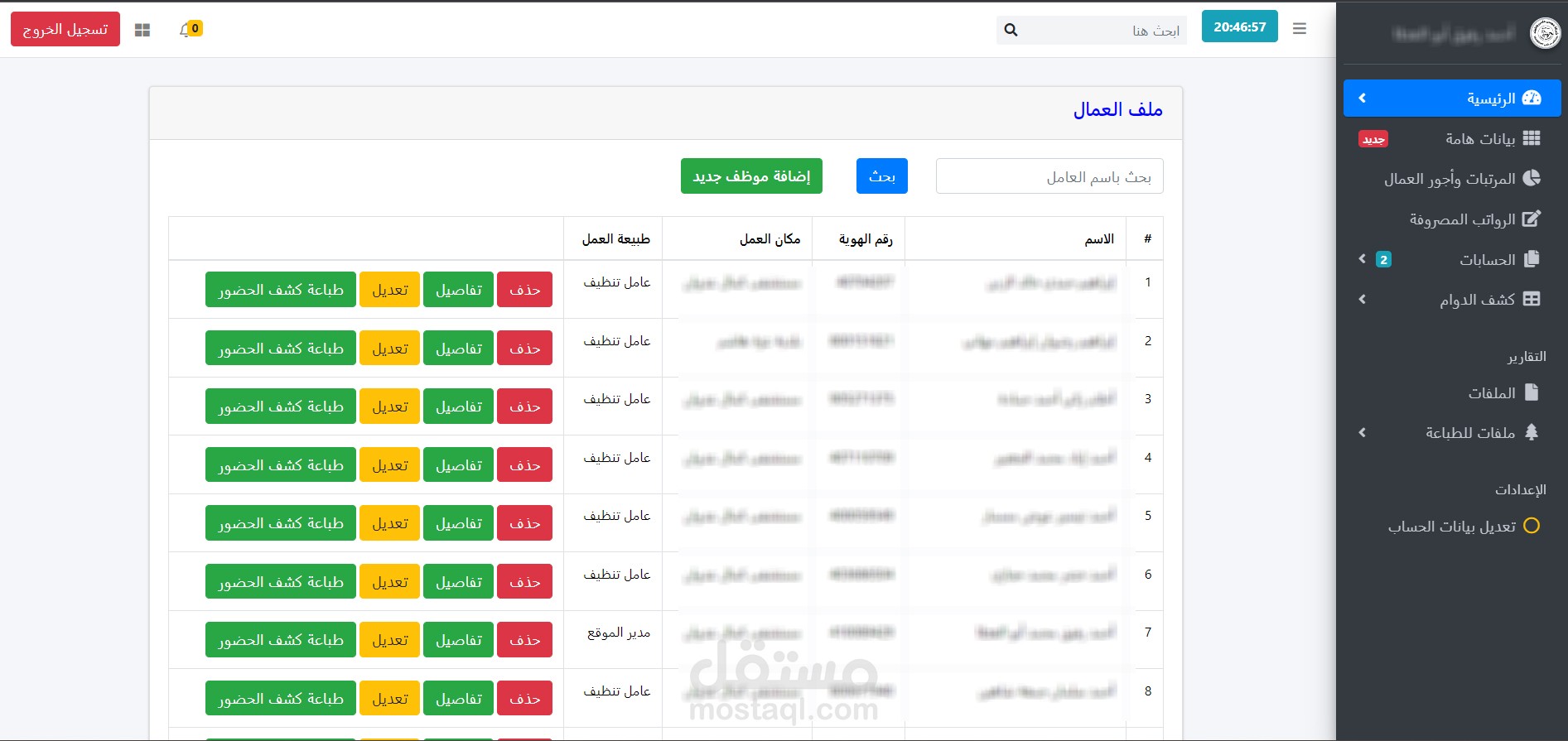Click the ملف العمال page heading
This screenshot has width=1568, height=741.
click(1118, 110)
